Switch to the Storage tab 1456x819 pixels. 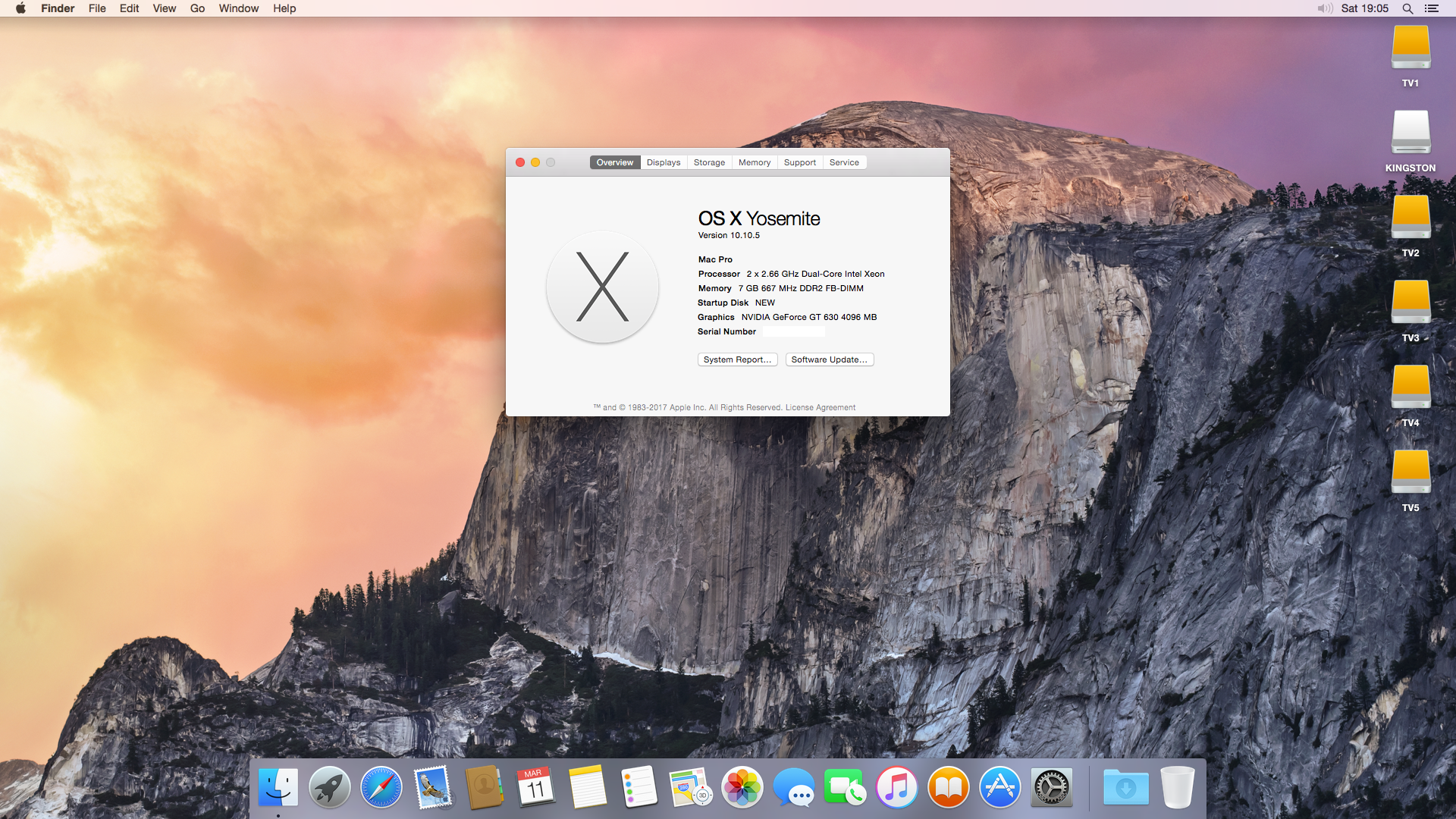tap(709, 162)
